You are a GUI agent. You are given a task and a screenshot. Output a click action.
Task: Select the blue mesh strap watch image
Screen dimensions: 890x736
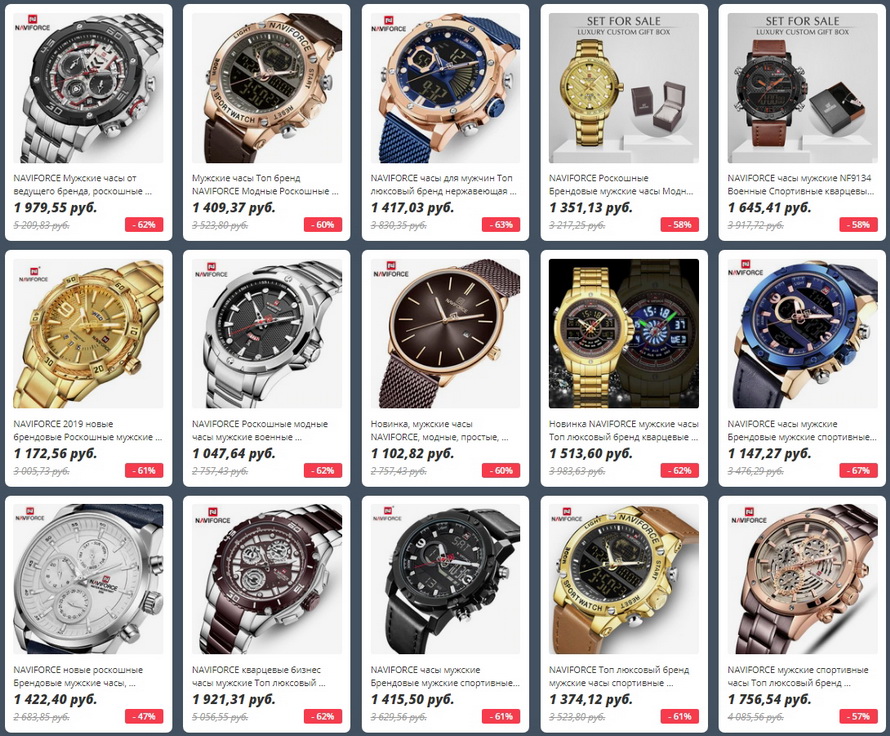[446, 88]
